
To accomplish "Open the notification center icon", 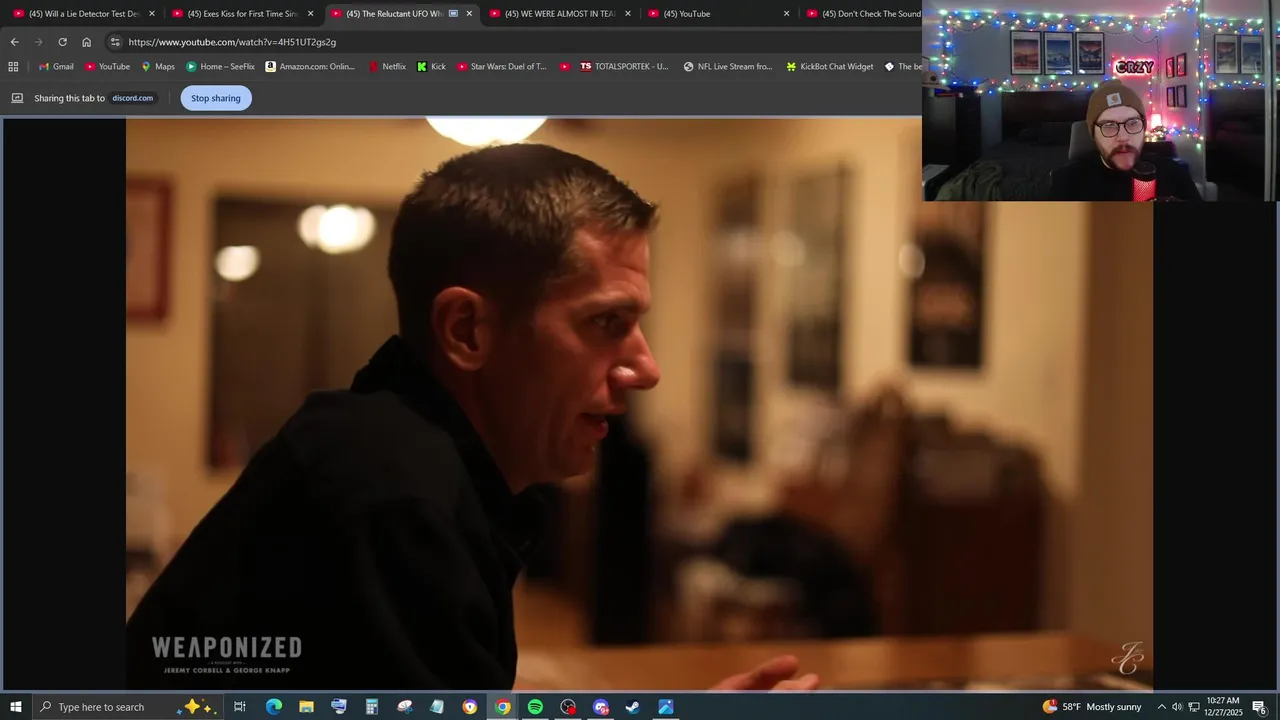I will [1260, 707].
